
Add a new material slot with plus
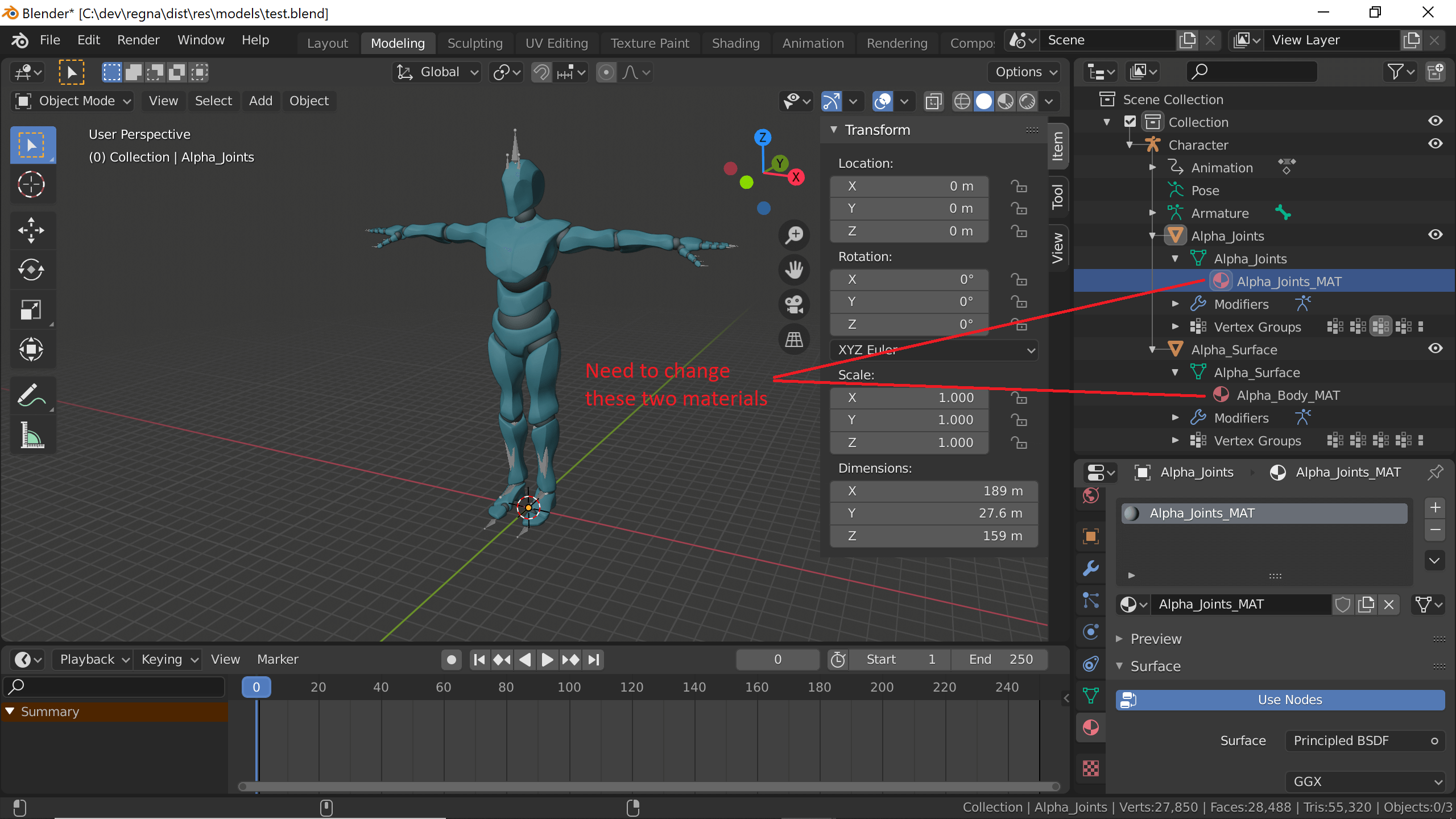click(x=1435, y=507)
